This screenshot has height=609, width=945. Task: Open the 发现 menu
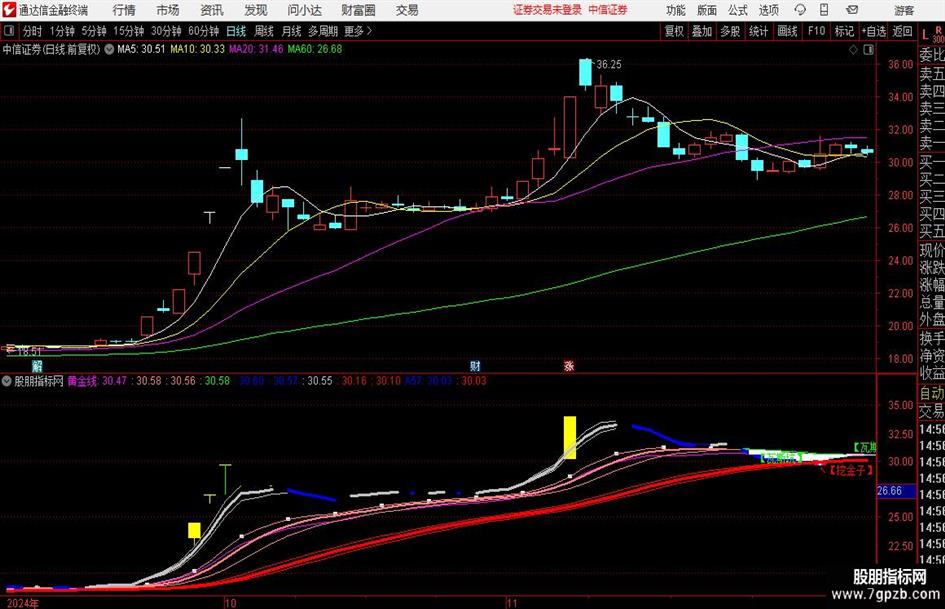[x=256, y=10]
